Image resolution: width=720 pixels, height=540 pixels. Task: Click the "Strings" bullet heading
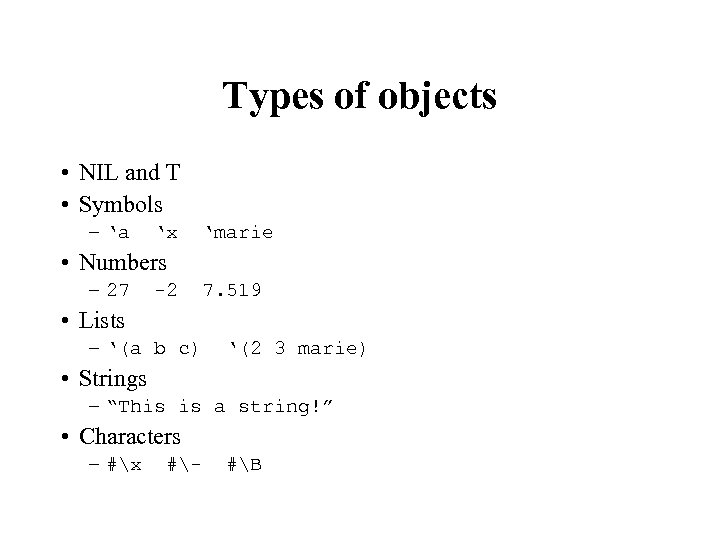tap(113, 379)
